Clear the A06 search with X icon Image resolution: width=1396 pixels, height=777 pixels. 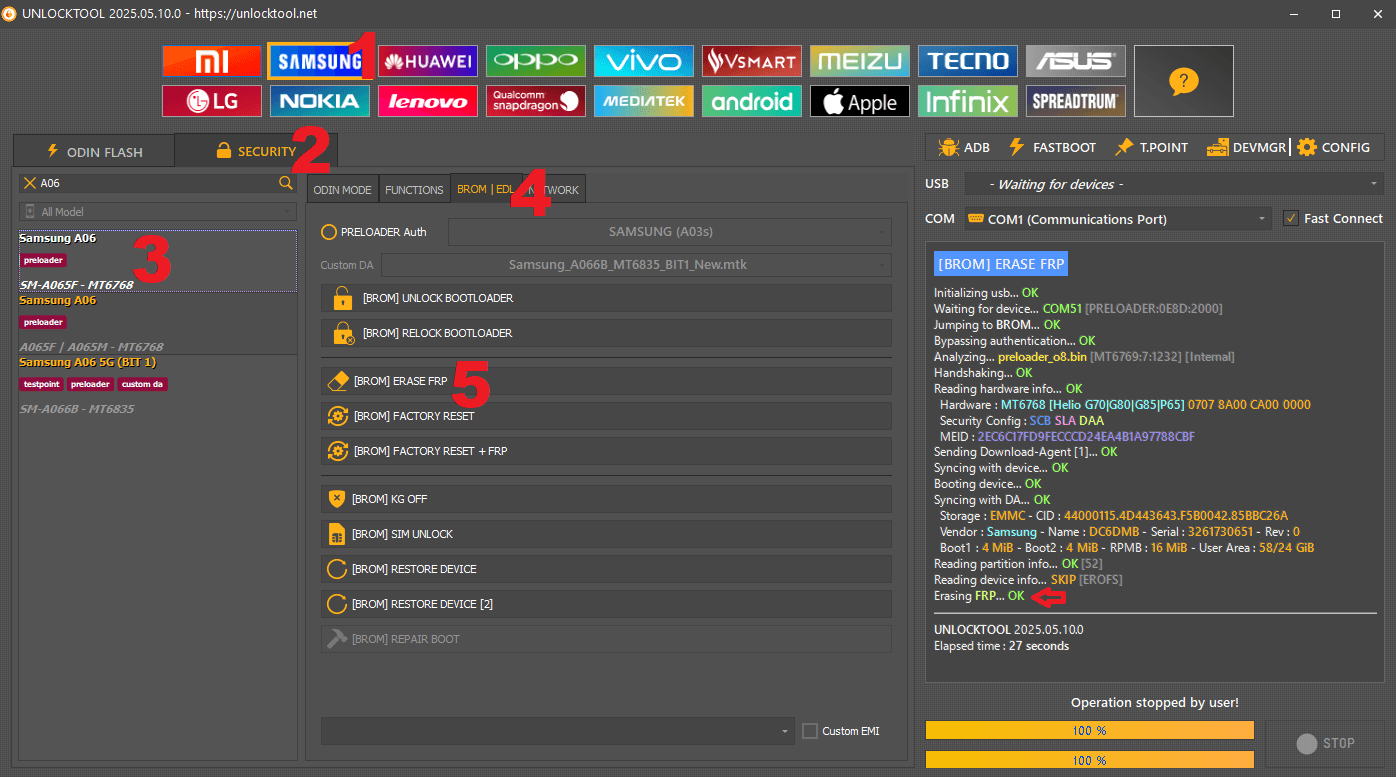[30, 183]
